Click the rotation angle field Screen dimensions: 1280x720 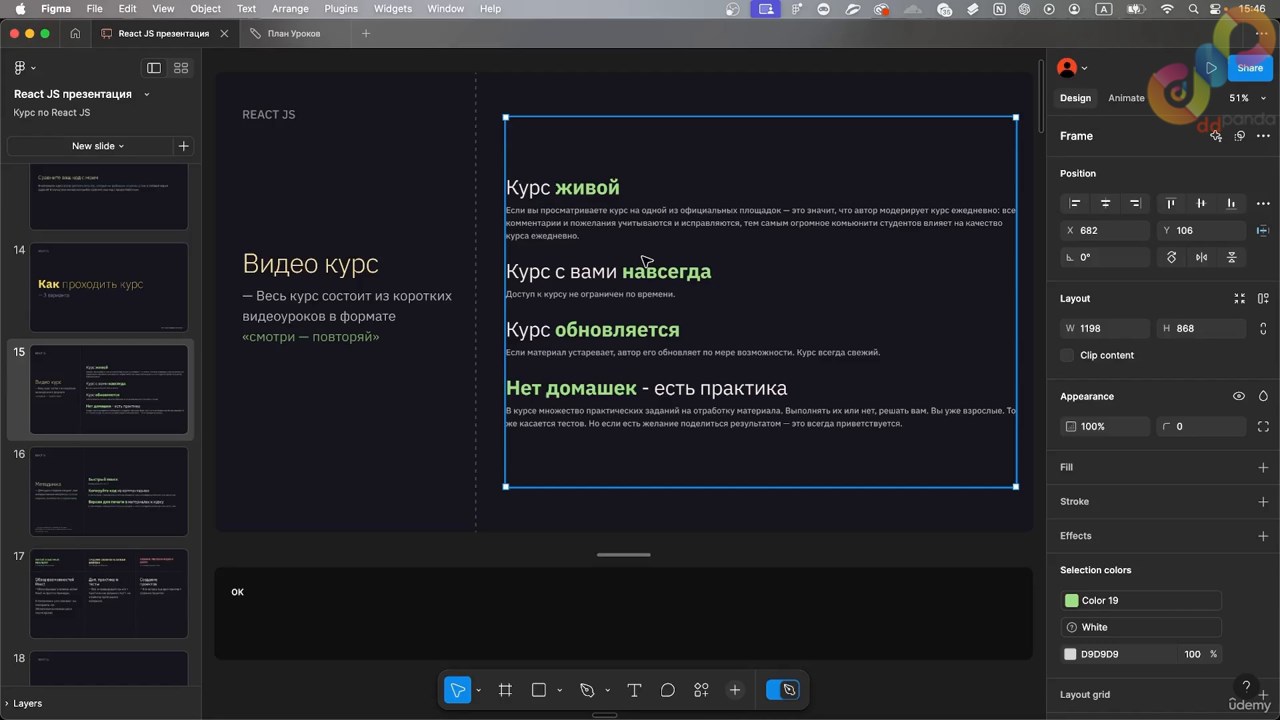point(1104,257)
